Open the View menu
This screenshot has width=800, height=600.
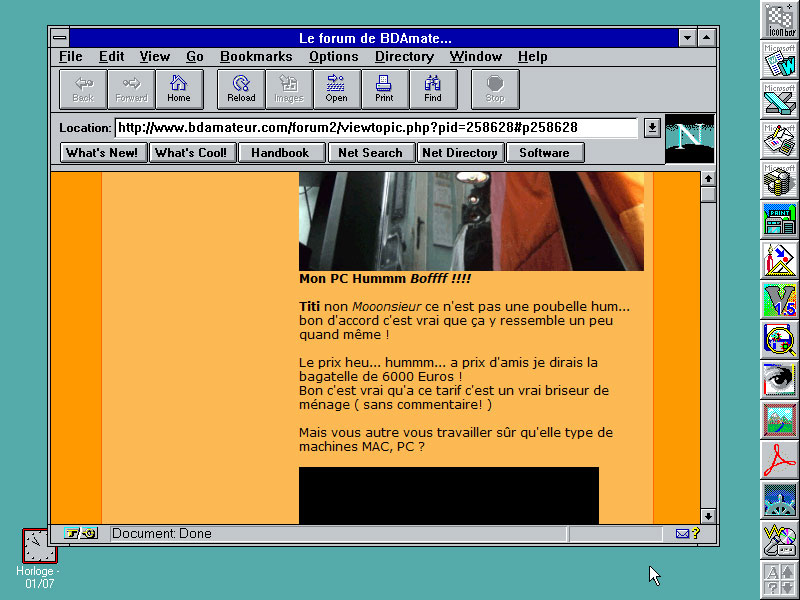click(x=155, y=57)
